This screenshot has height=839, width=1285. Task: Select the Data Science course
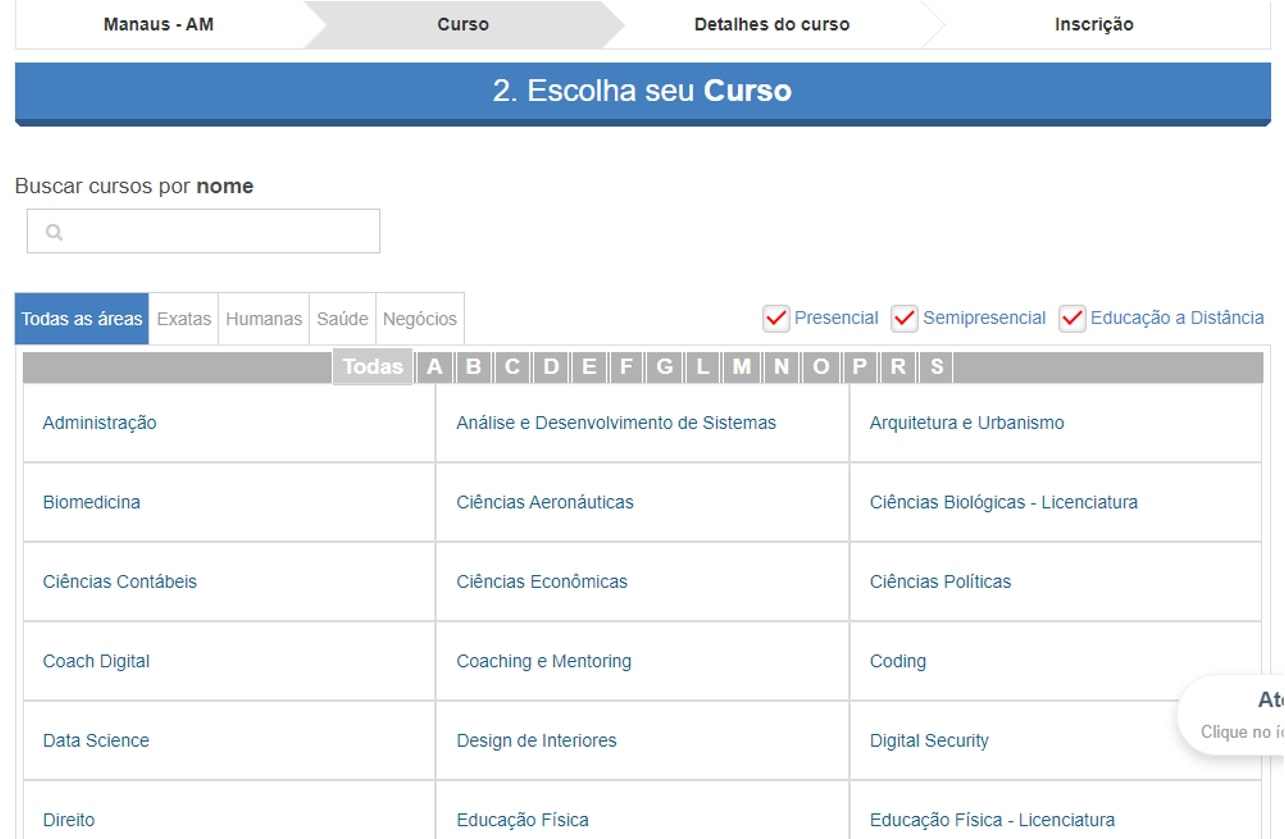point(96,741)
